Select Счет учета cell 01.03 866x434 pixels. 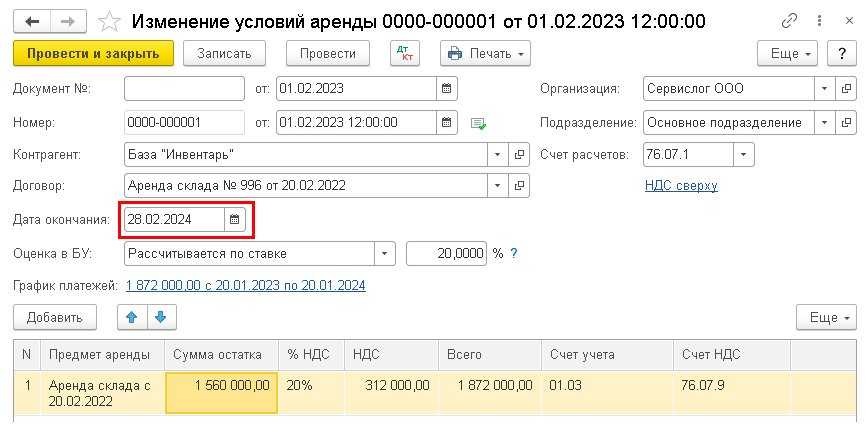click(608, 393)
